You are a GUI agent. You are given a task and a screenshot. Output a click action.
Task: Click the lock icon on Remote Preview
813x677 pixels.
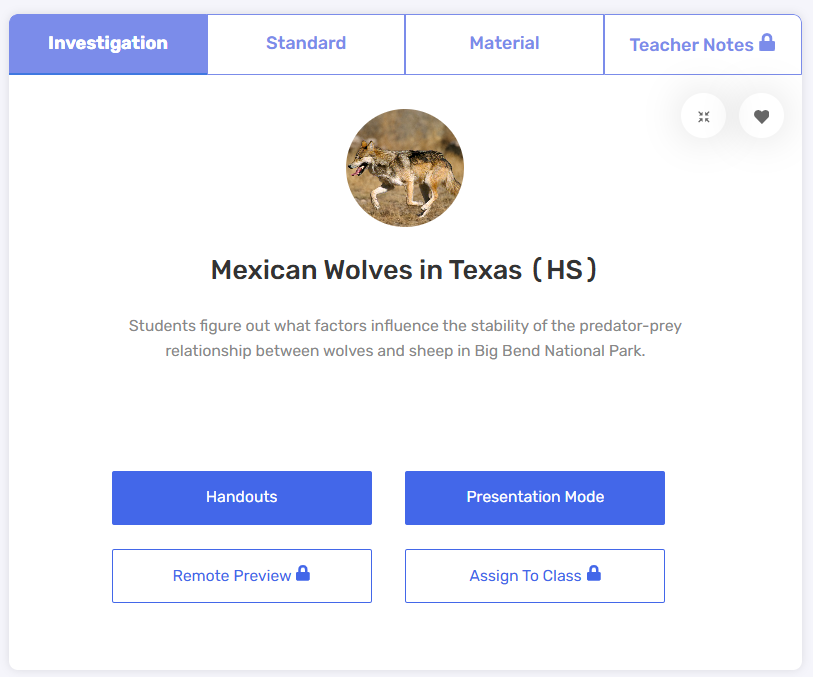[x=303, y=573]
